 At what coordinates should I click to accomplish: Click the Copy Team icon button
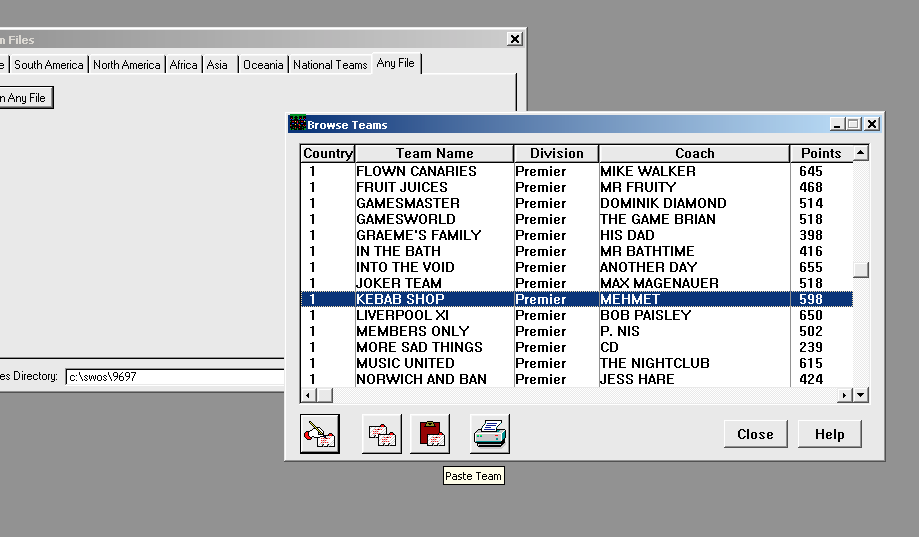pyautogui.click(x=382, y=434)
